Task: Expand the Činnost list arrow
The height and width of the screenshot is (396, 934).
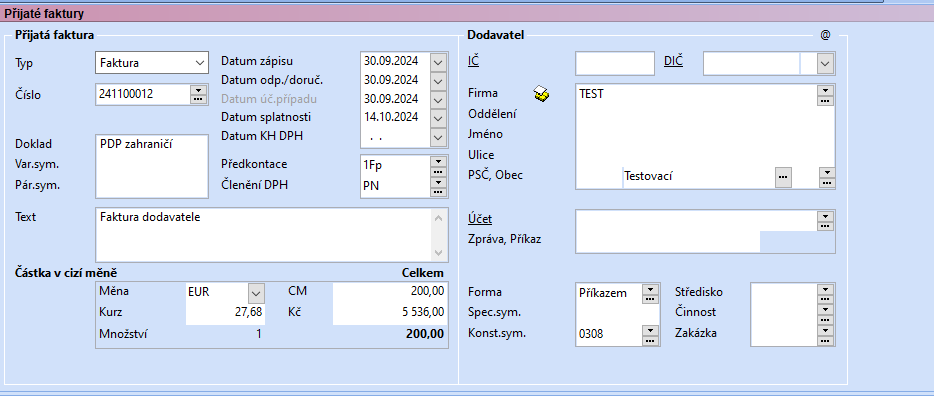Action: (825, 309)
